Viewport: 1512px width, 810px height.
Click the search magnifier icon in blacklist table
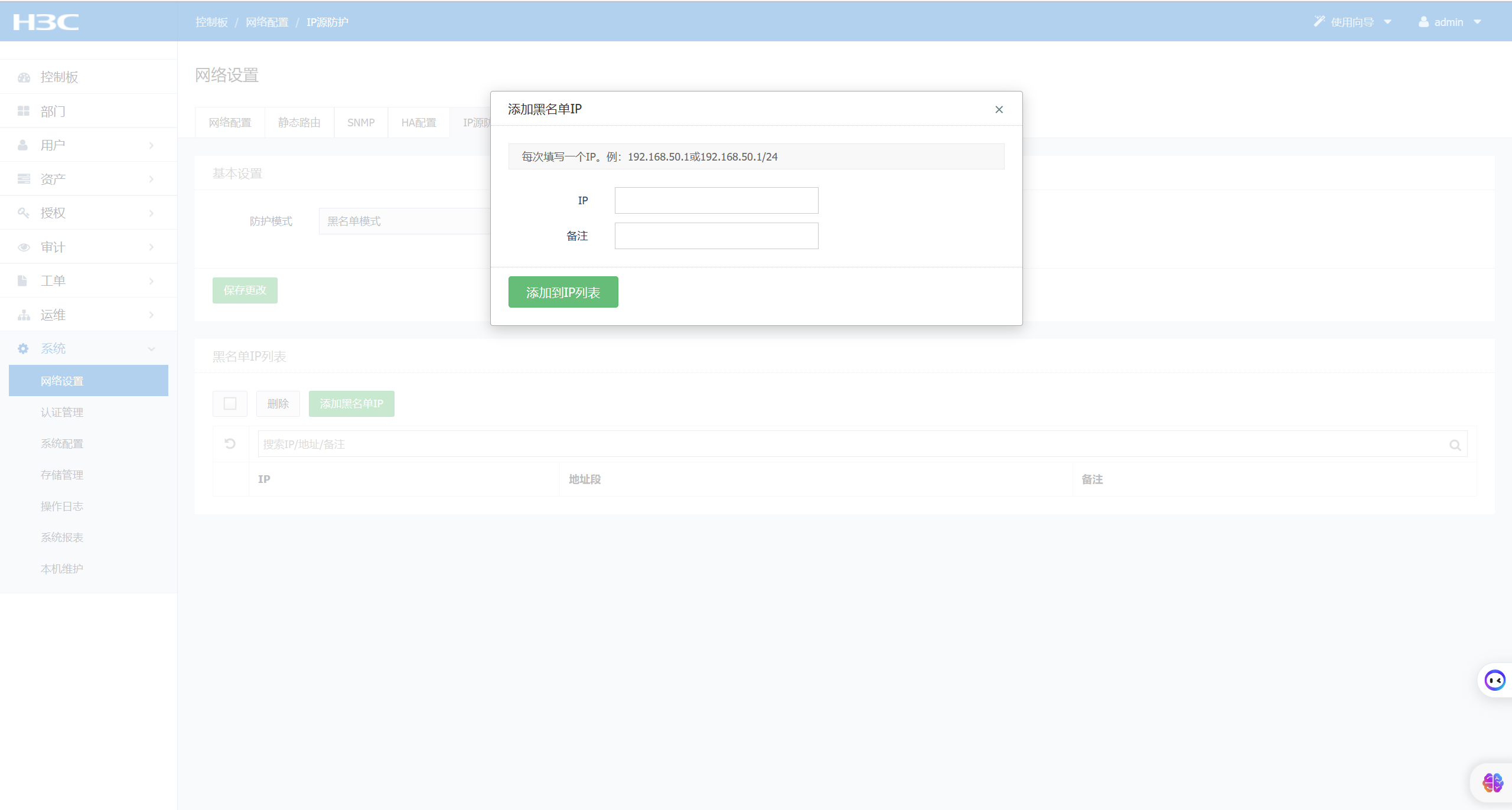click(1455, 445)
